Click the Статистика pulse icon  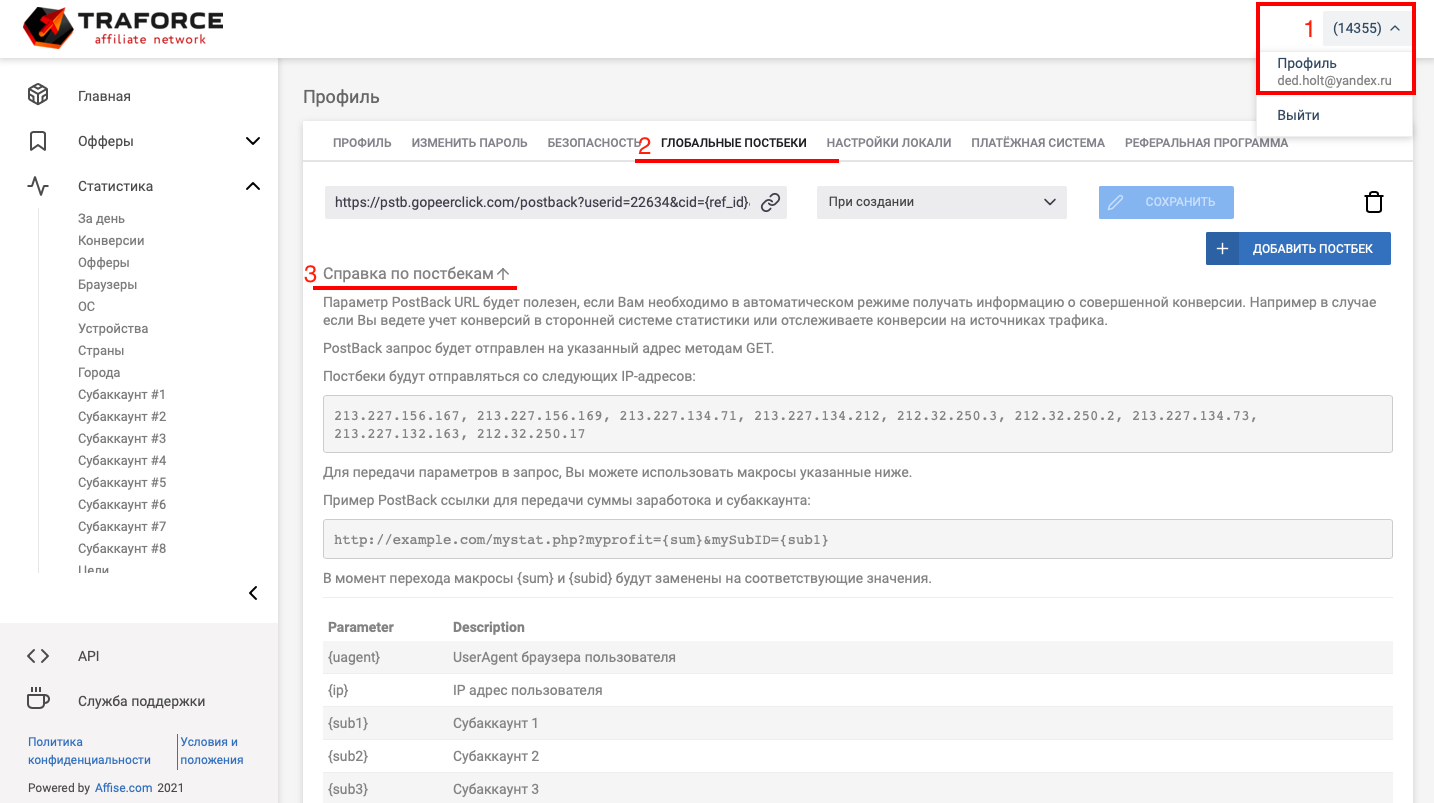tap(38, 186)
